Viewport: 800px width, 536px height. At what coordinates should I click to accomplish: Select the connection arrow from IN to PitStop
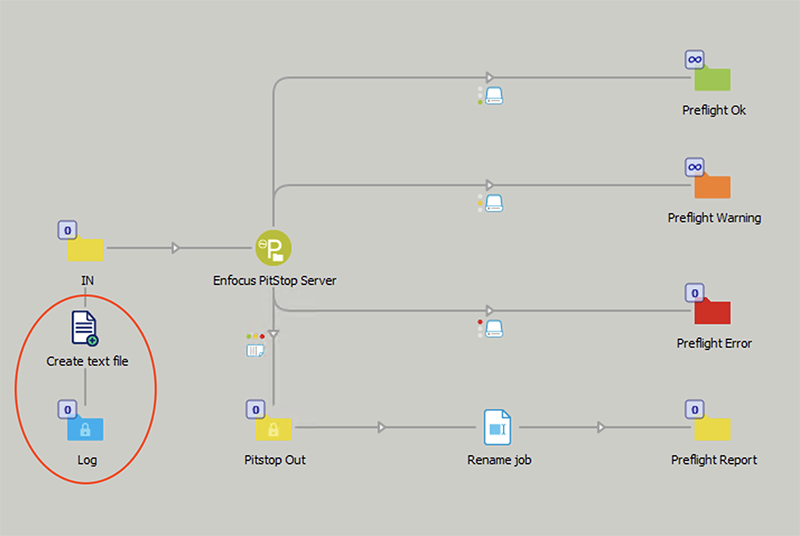click(176, 247)
